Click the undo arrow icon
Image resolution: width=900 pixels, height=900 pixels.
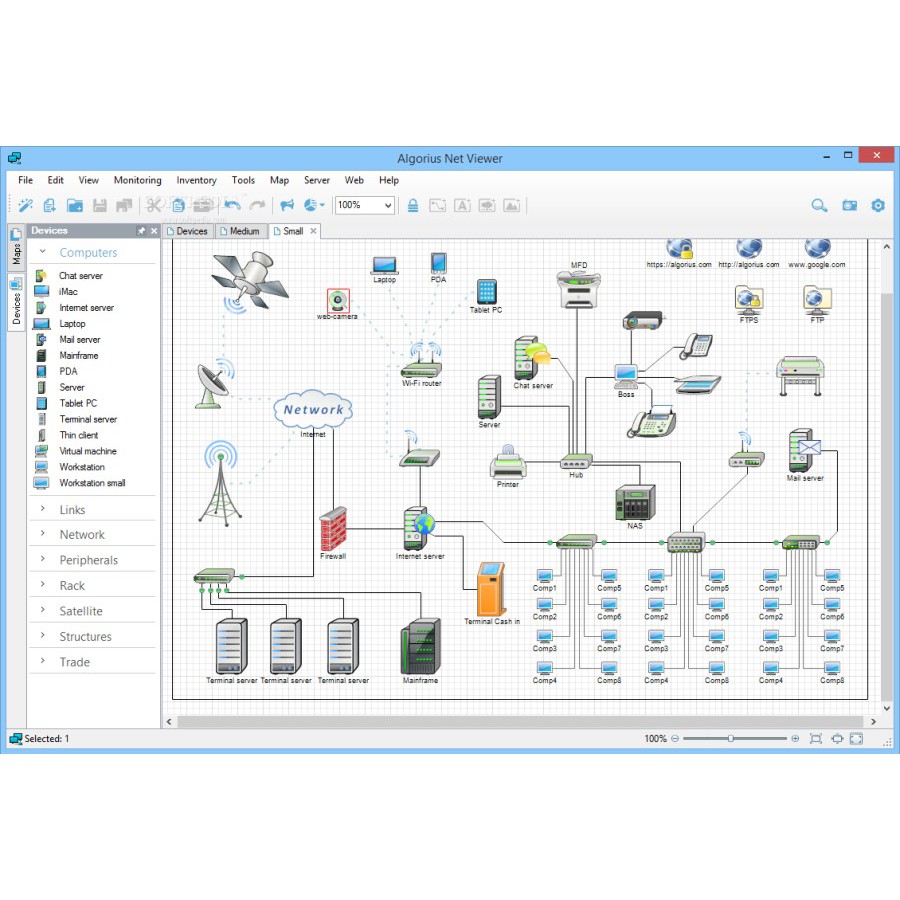232,205
